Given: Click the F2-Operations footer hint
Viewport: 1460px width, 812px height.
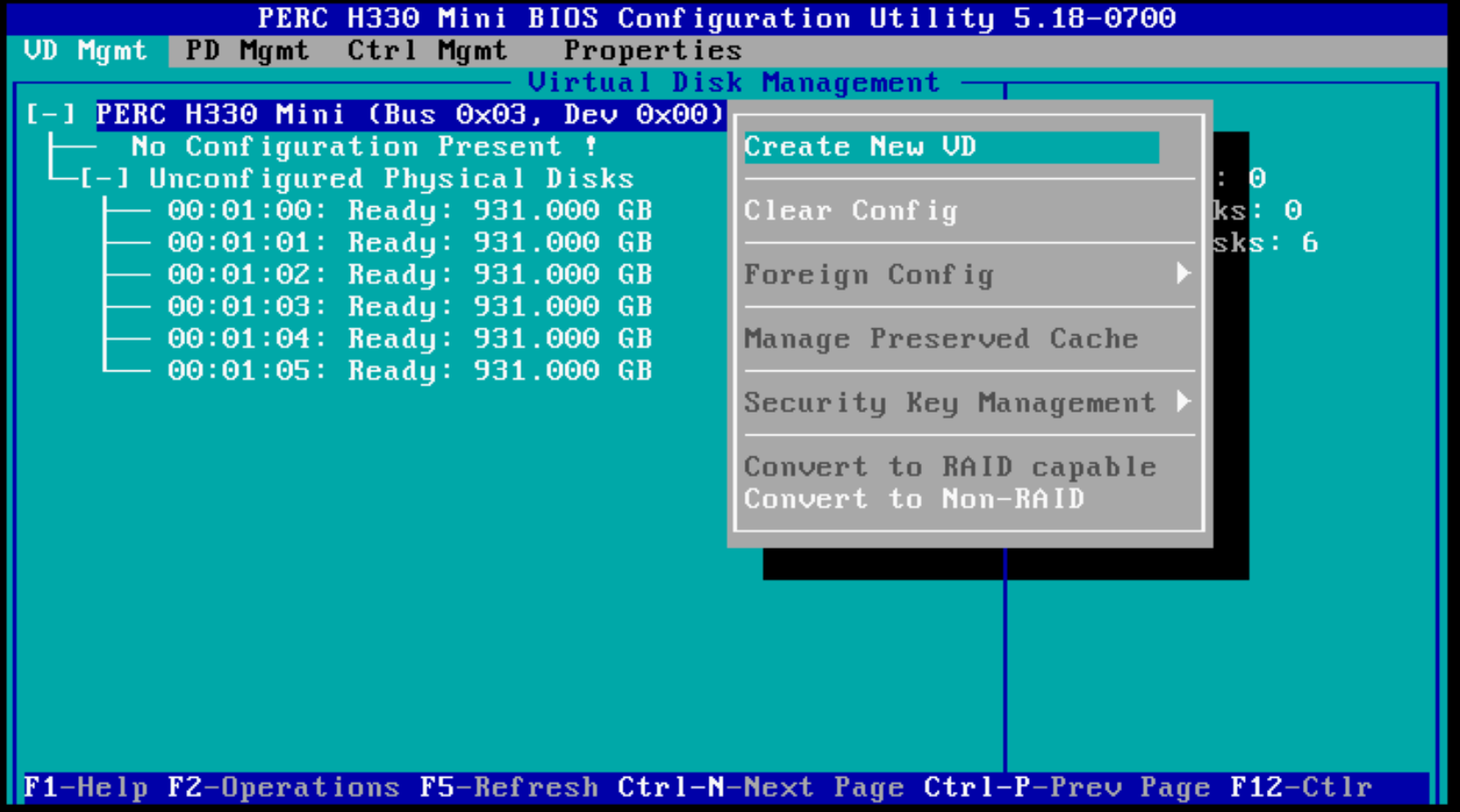Looking at the screenshot, I should pyautogui.click(x=284, y=787).
